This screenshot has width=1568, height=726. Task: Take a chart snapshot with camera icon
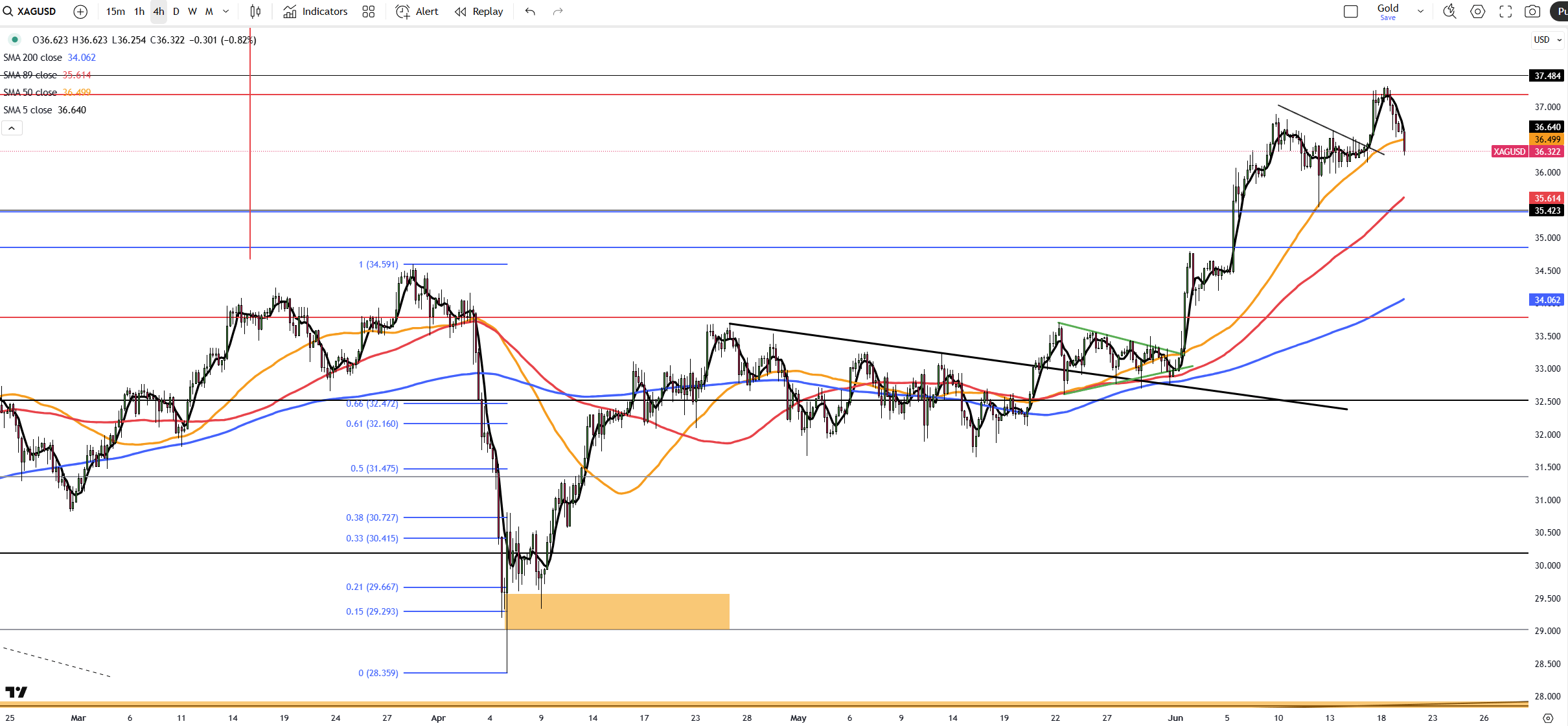(1532, 12)
